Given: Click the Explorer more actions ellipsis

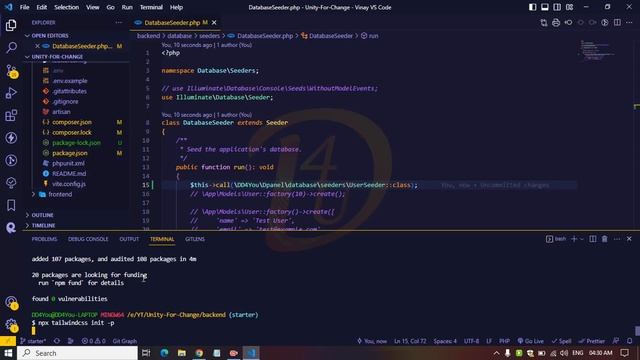Looking at the screenshot, I should click(119, 22).
